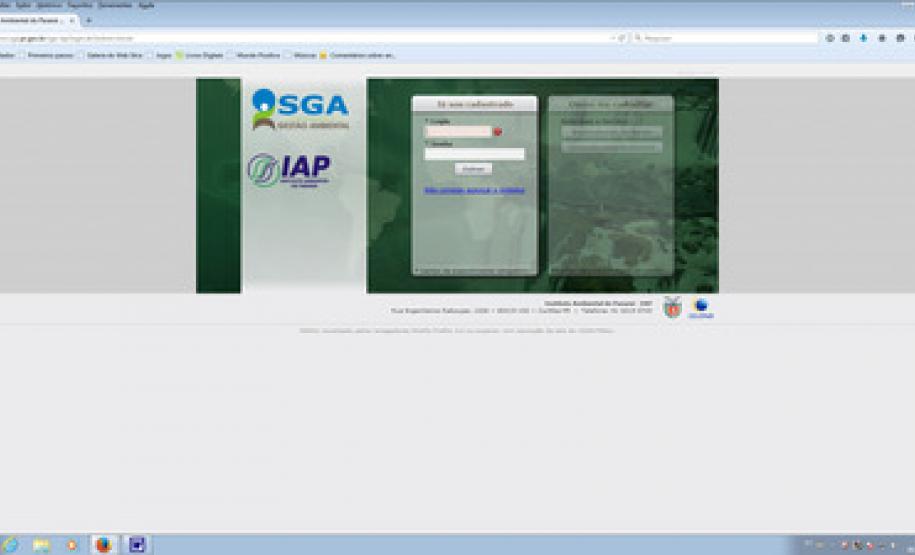This screenshot has height=555, width=915.
Task: Click the SGA Gestão Ambiental logo
Action: coord(300,108)
